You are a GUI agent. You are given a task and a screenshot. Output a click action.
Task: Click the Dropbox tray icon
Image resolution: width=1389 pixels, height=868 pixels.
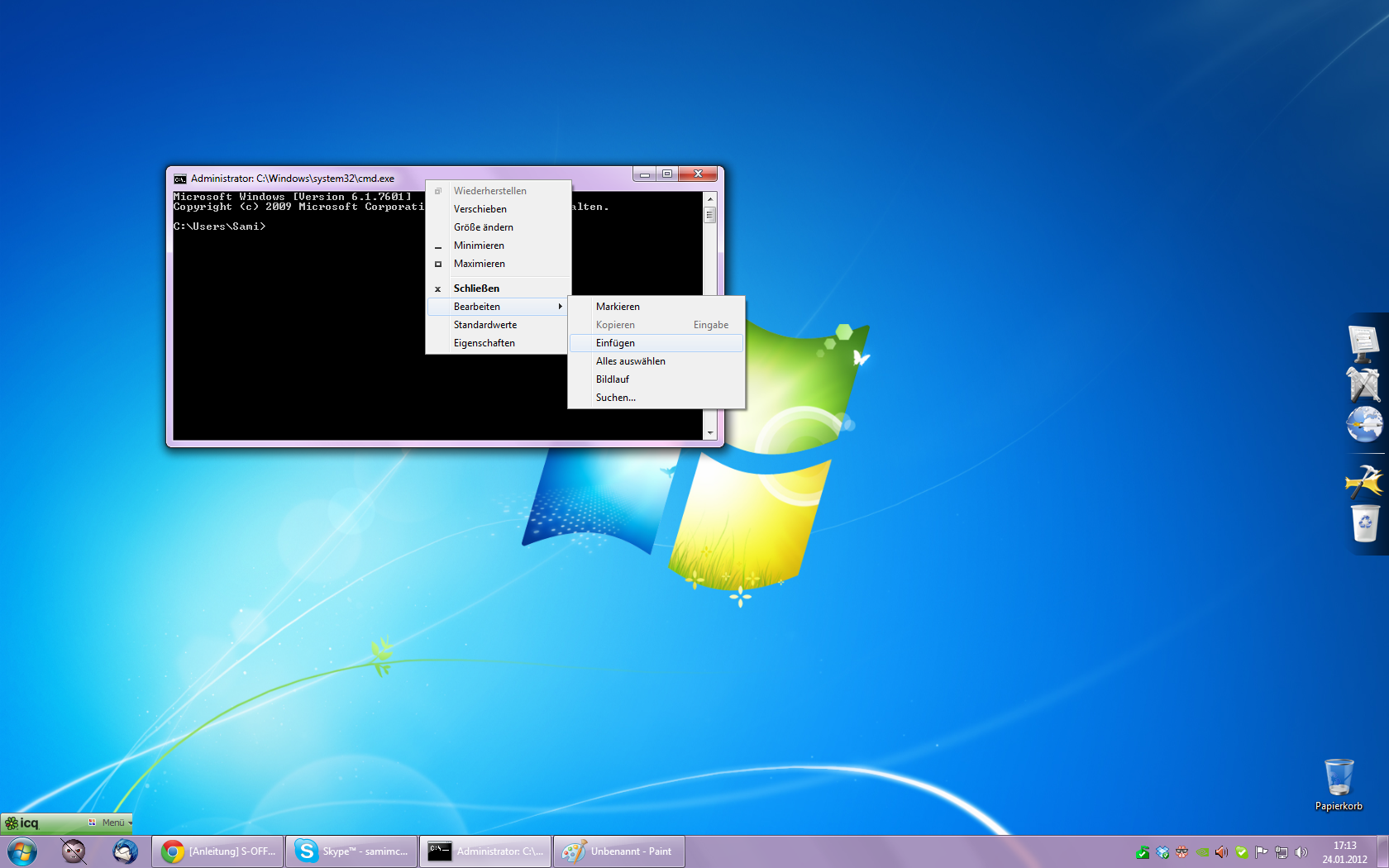(1162, 852)
